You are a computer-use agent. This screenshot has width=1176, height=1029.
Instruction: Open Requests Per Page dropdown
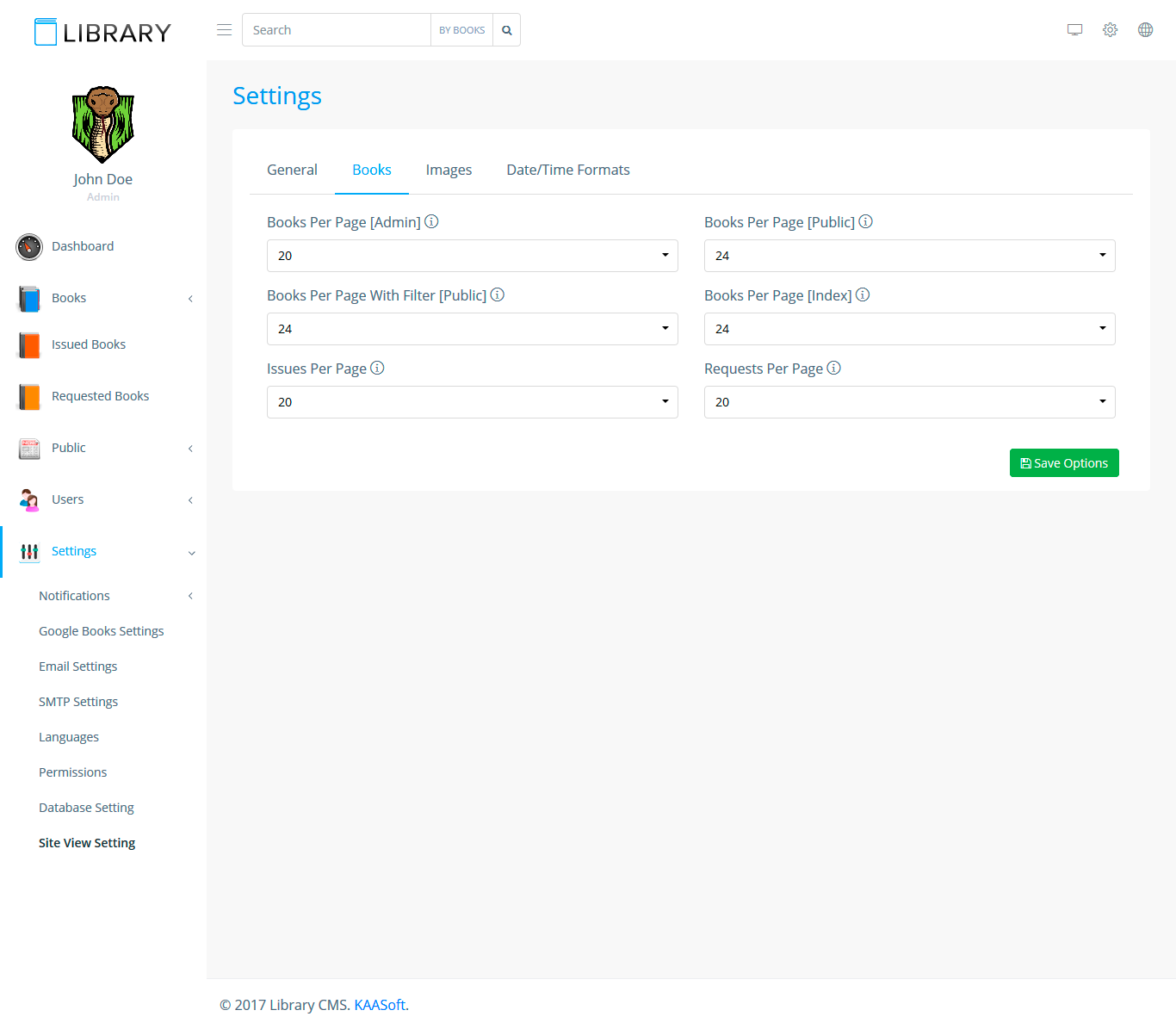point(909,402)
